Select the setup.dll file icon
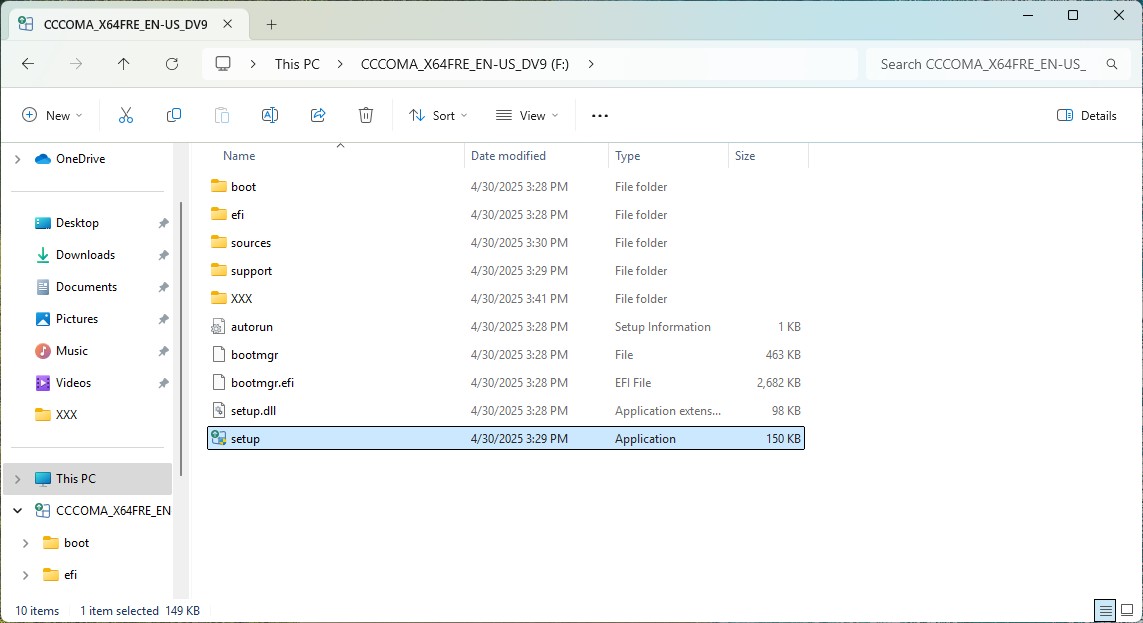This screenshot has width=1143, height=623. click(218, 410)
